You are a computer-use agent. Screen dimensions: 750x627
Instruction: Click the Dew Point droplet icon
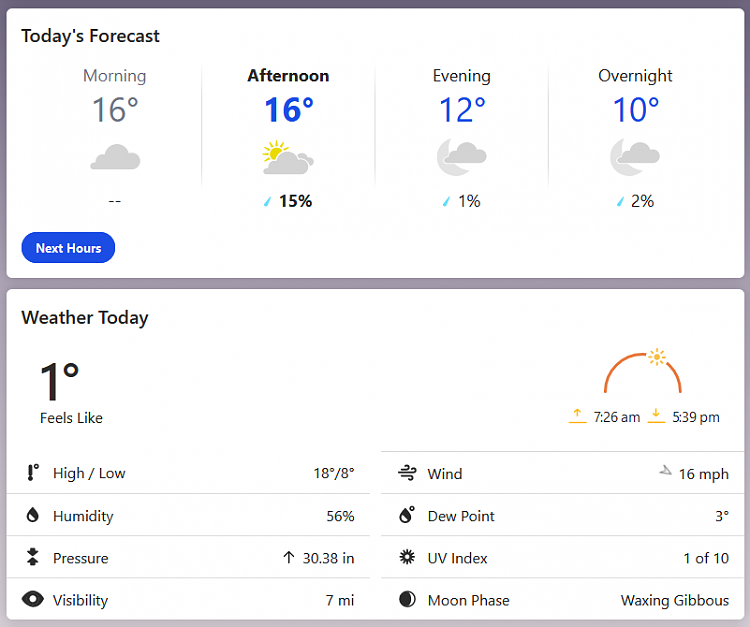tap(407, 515)
